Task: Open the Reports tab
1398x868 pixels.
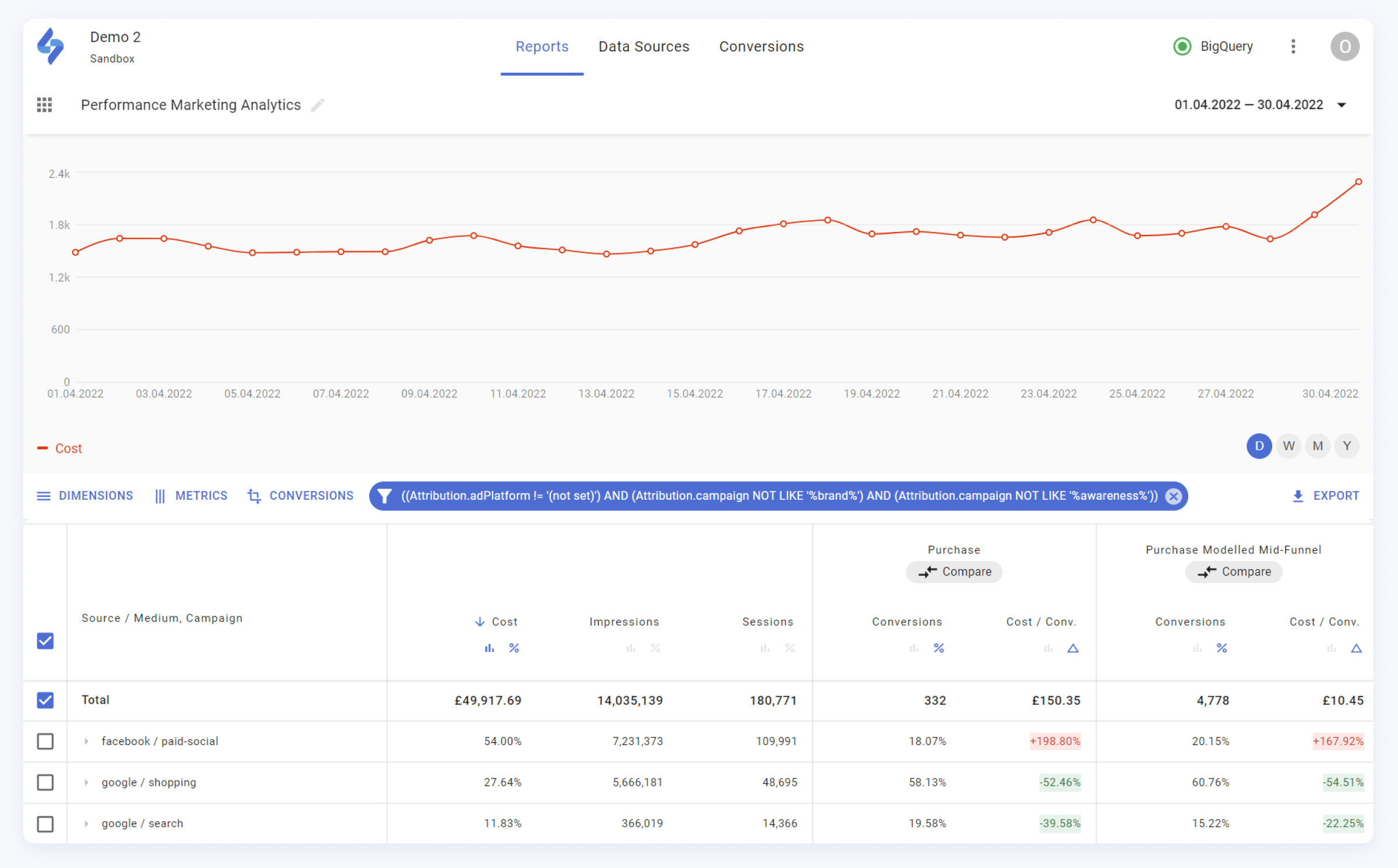Action: (542, 47)
